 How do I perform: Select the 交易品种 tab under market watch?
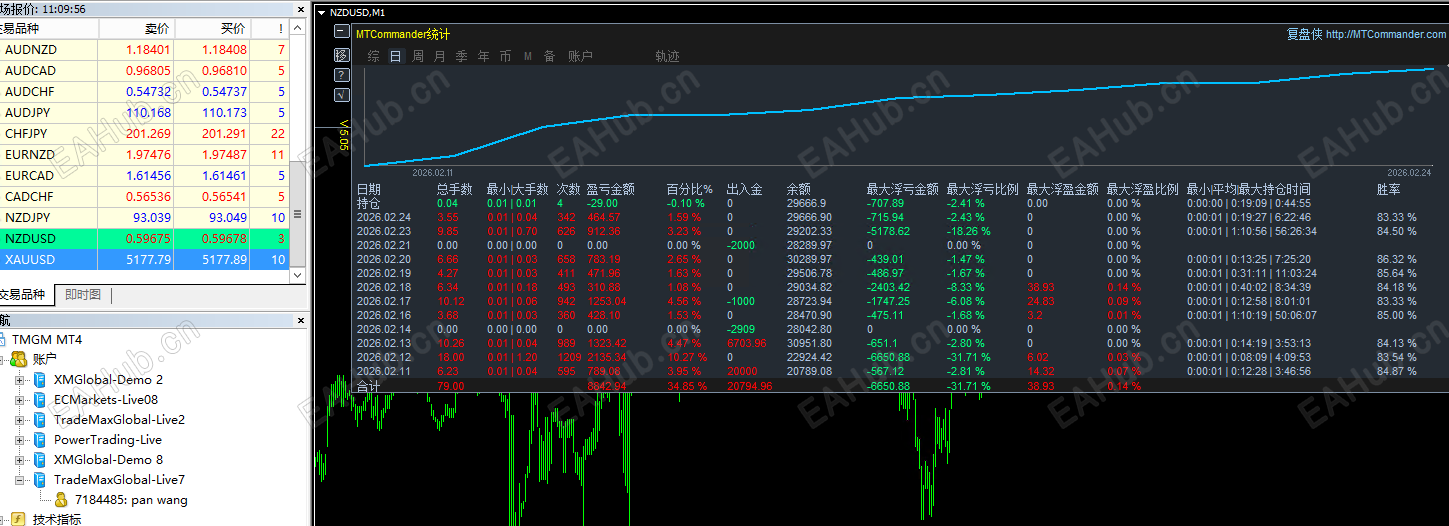tap(24, 294)
